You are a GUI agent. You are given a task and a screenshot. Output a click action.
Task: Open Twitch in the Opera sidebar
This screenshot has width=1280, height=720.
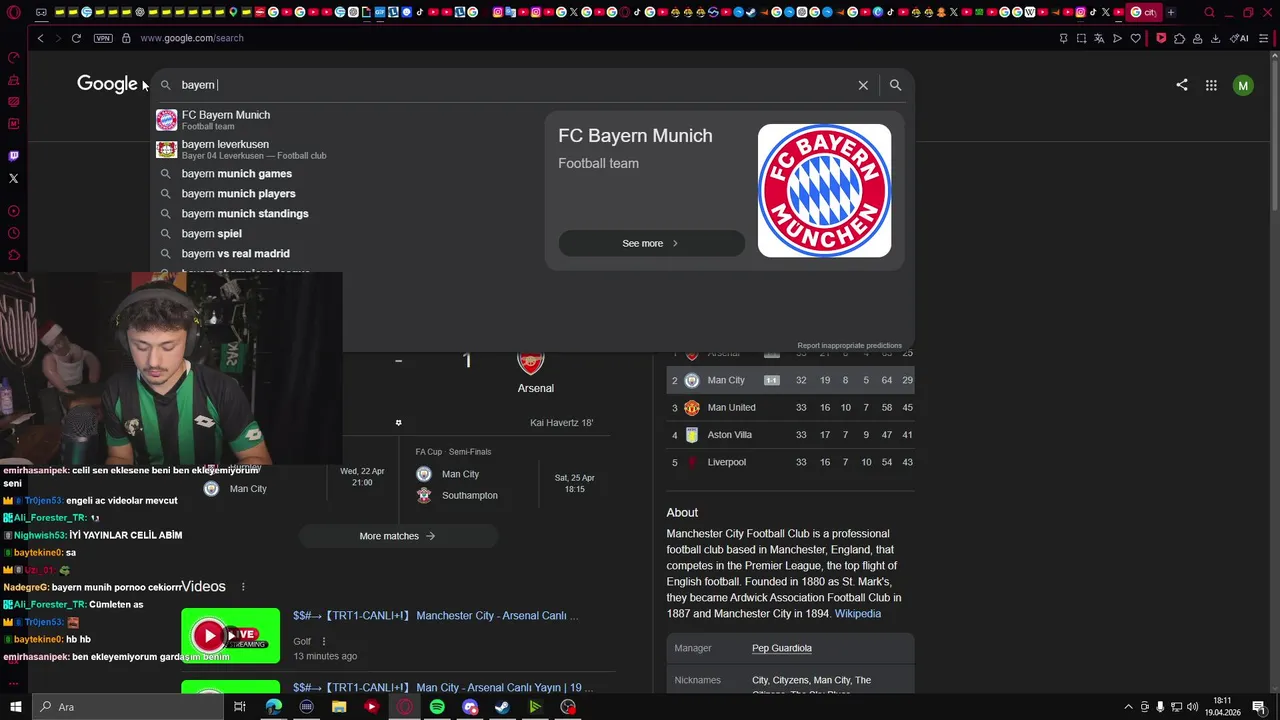[13, 156]
